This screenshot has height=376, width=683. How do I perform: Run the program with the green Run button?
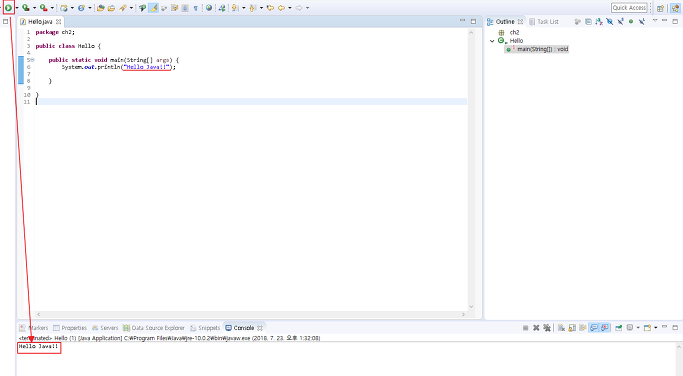8,8
